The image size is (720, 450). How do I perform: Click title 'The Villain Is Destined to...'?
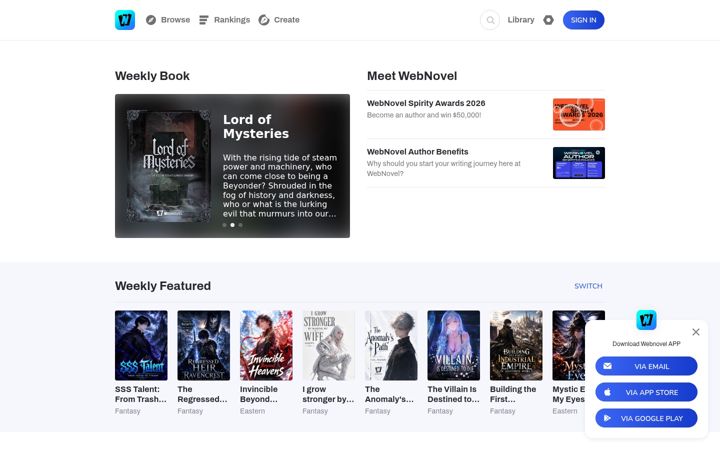[x=453, y=394]
